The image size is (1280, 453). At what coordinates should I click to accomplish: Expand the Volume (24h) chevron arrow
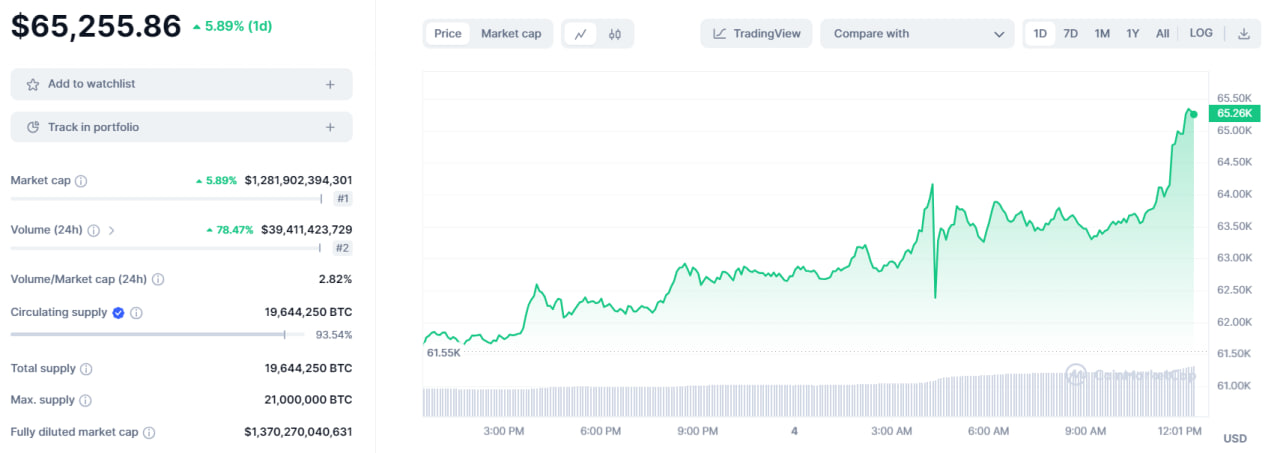click(111, 230)
